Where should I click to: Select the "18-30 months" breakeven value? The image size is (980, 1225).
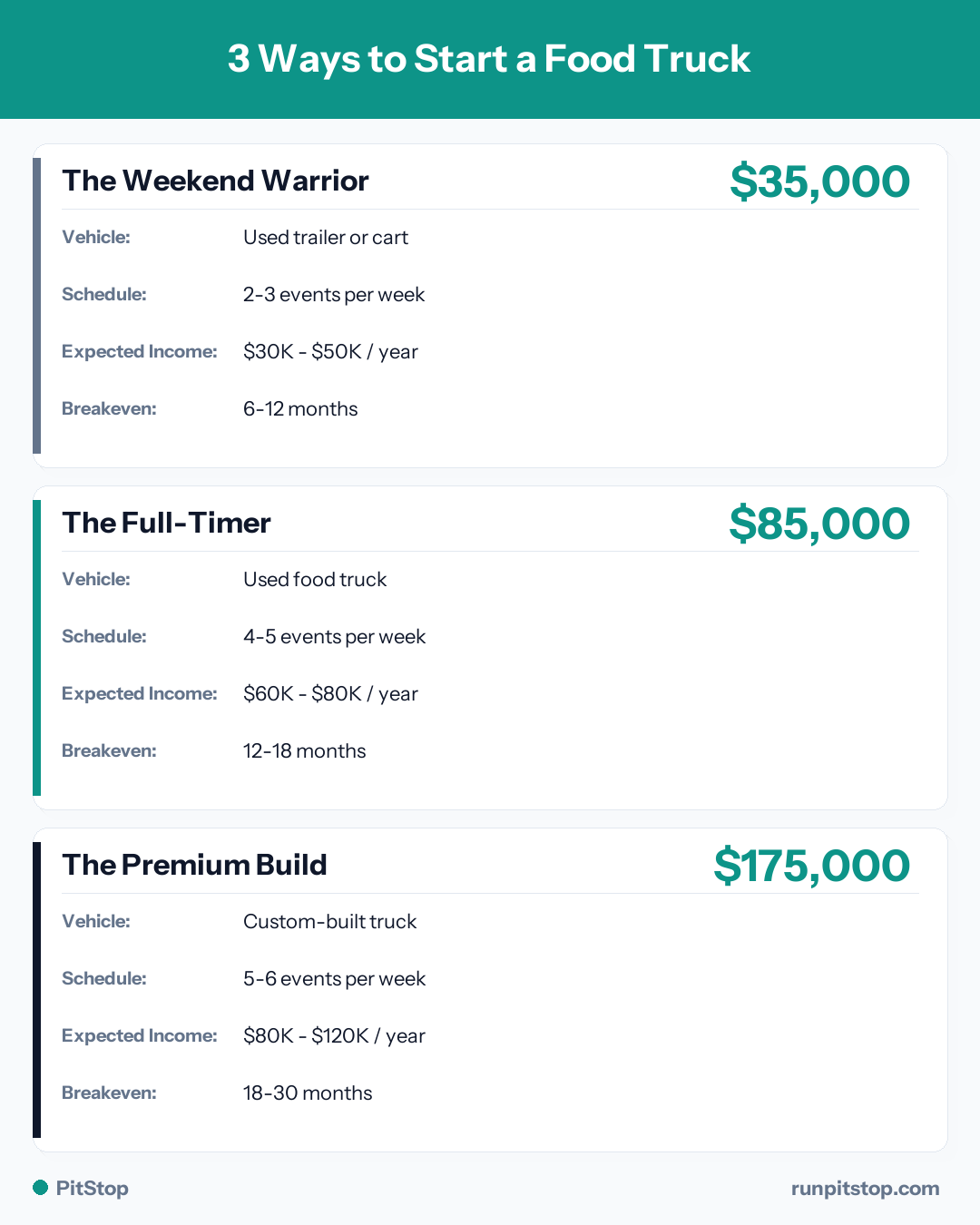point(308,1093)
